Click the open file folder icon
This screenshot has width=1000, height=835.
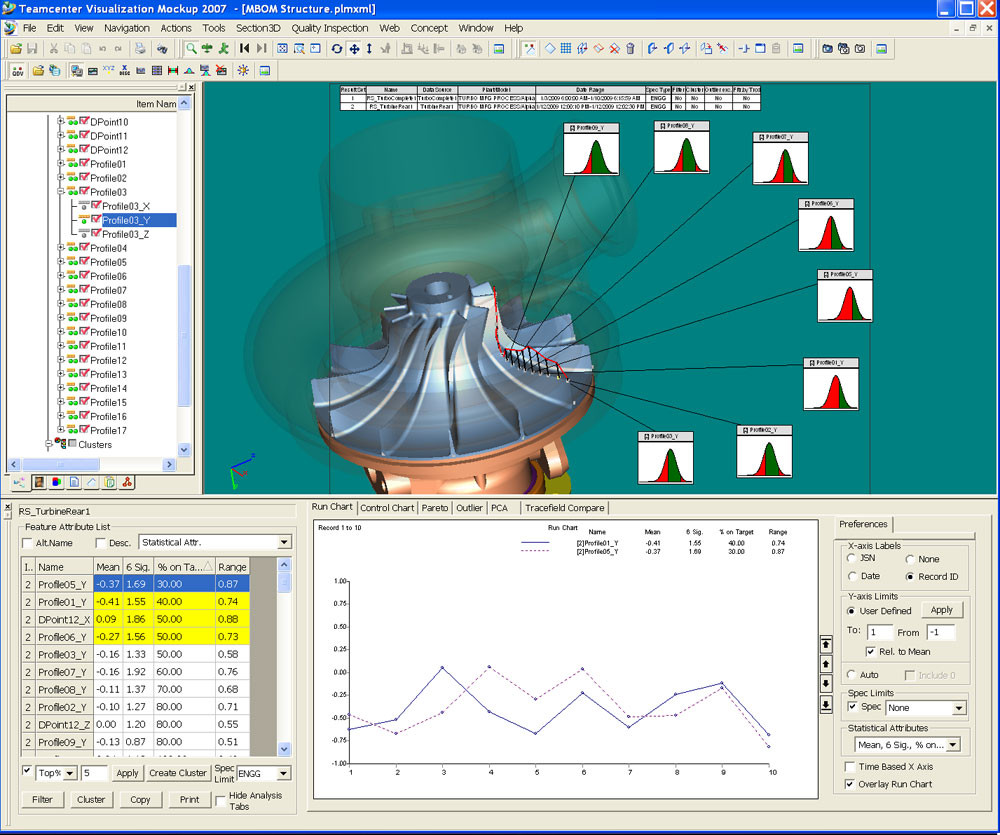pyautogui.click(x=16, y=48)
